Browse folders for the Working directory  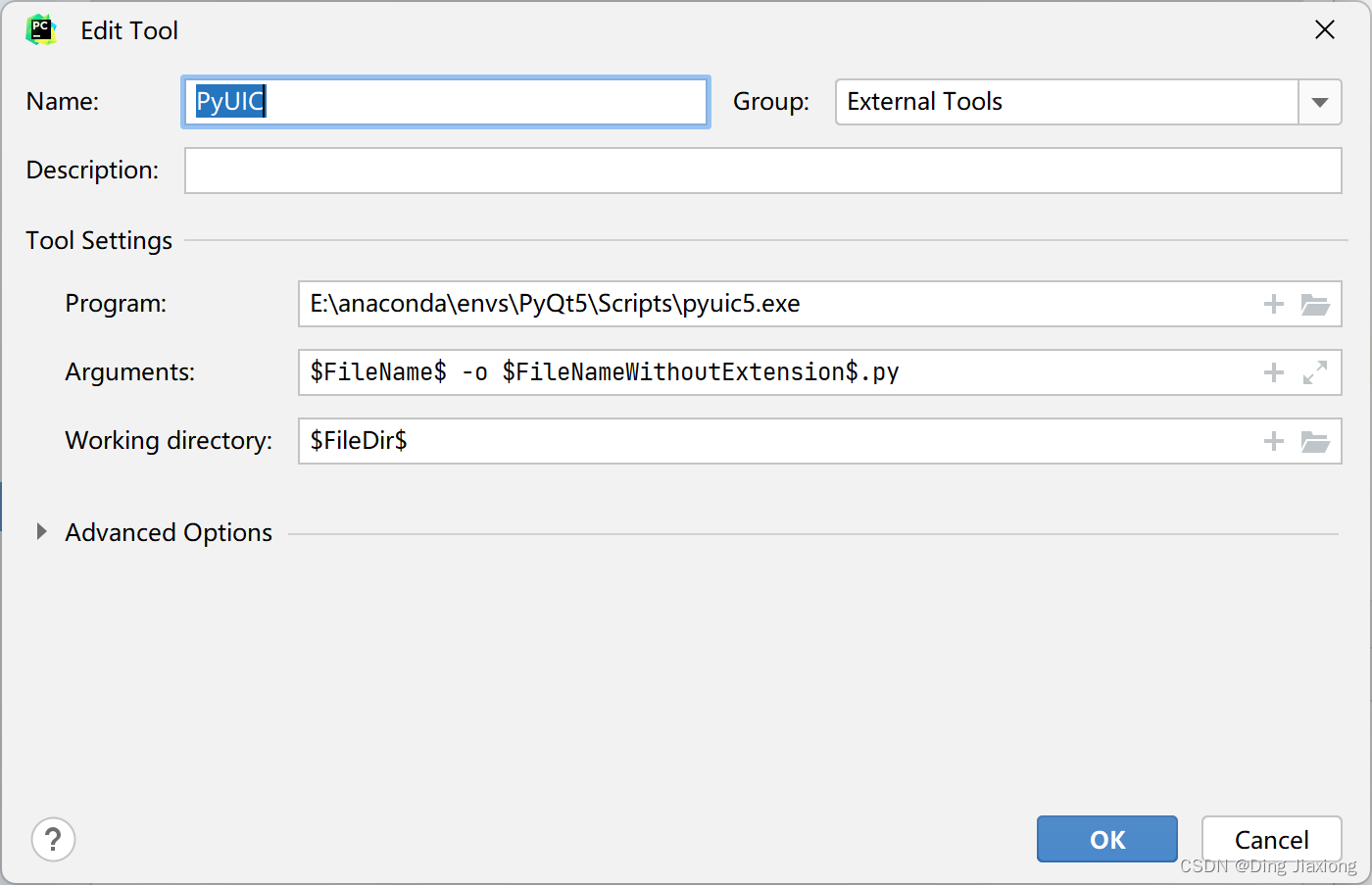pos(1315,441)
